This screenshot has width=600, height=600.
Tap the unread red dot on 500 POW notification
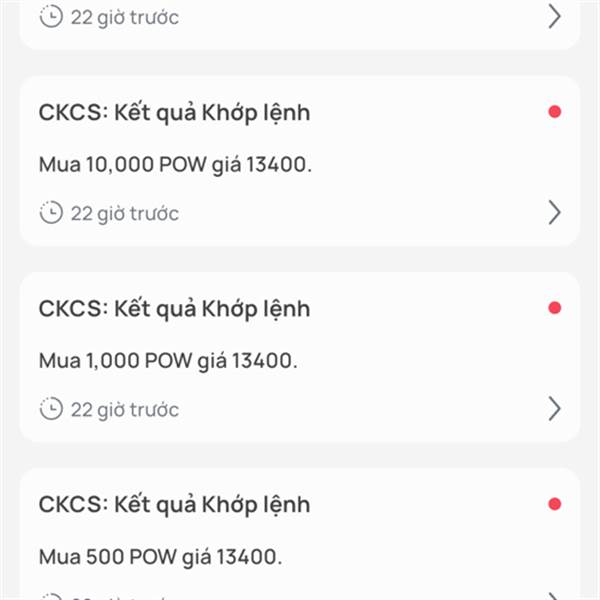pyautogui.click(x=554, y=504)
